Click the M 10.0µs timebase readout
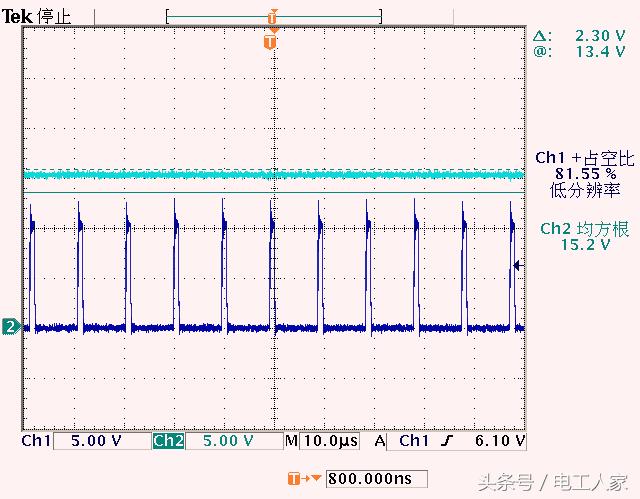 [x=322, y=441]
